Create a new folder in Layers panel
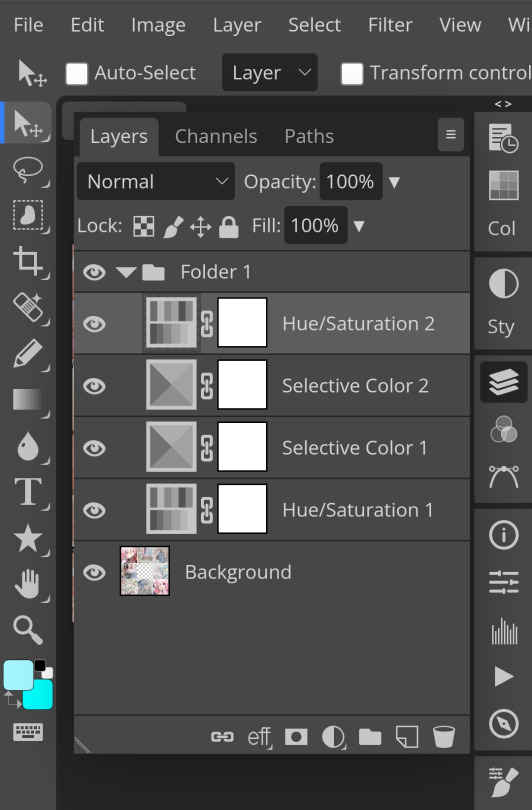The image size is (532, 810). 370,737
